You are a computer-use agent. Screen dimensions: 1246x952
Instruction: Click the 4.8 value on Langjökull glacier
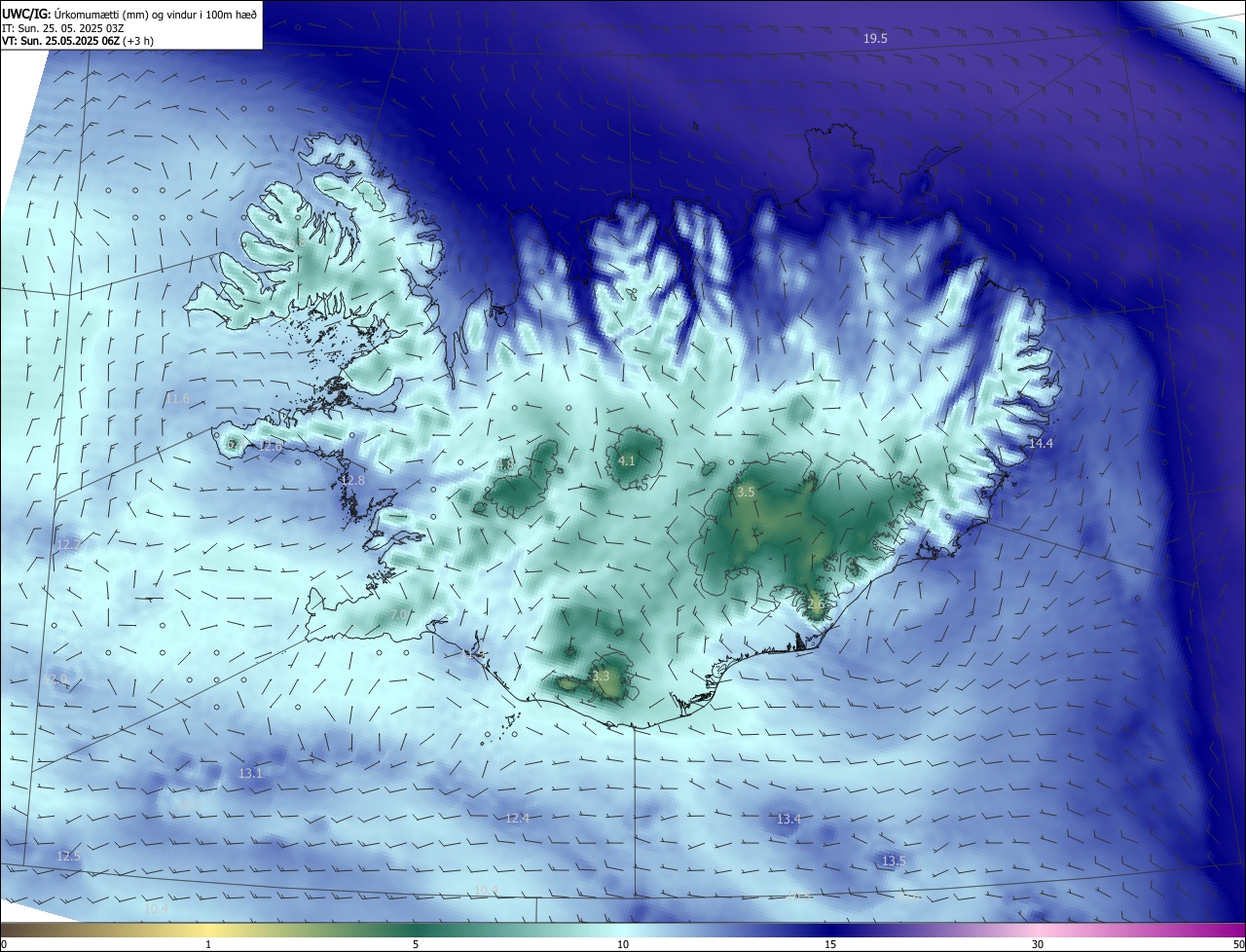506,465
